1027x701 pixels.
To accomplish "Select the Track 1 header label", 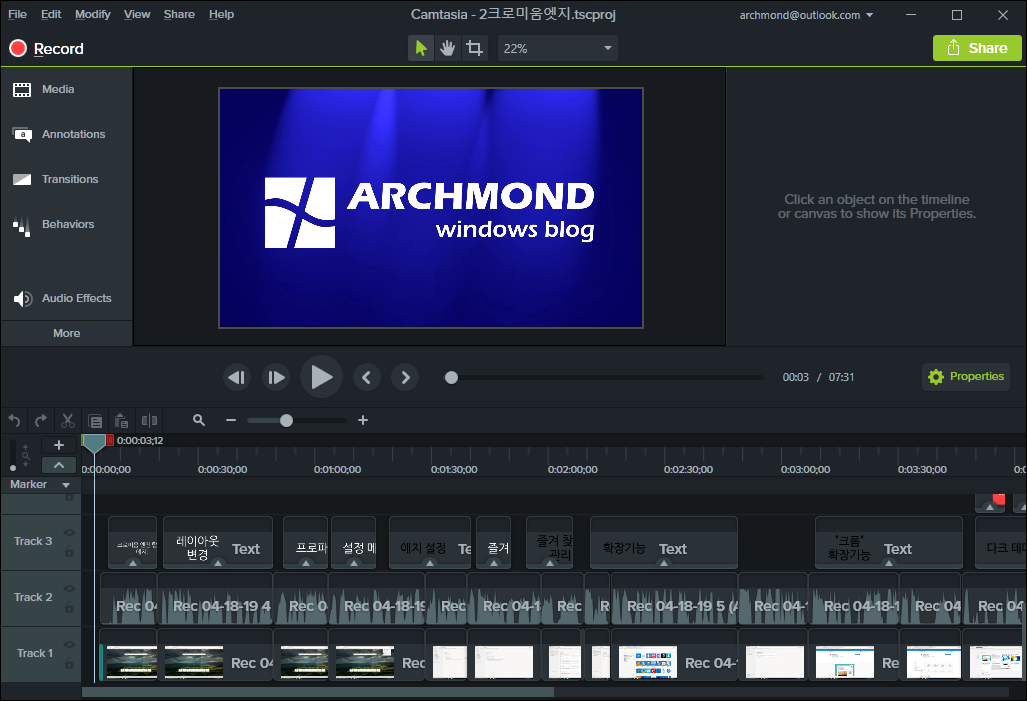I will pos(34,654).
